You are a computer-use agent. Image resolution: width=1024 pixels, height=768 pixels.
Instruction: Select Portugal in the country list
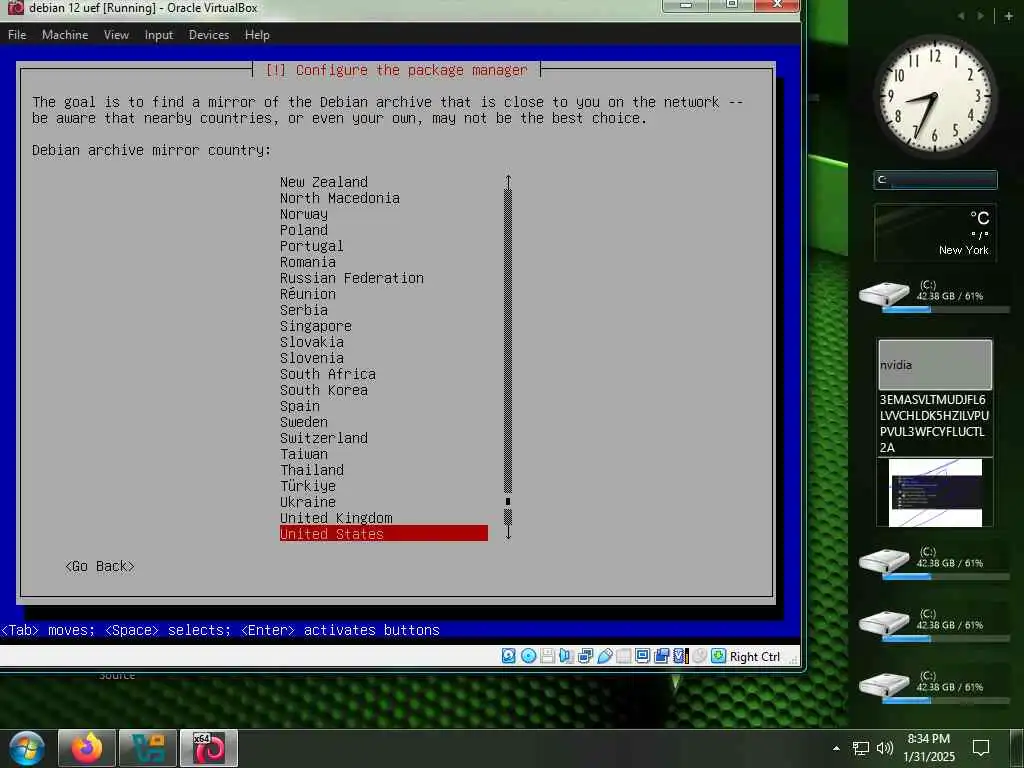tap(312, 246)
